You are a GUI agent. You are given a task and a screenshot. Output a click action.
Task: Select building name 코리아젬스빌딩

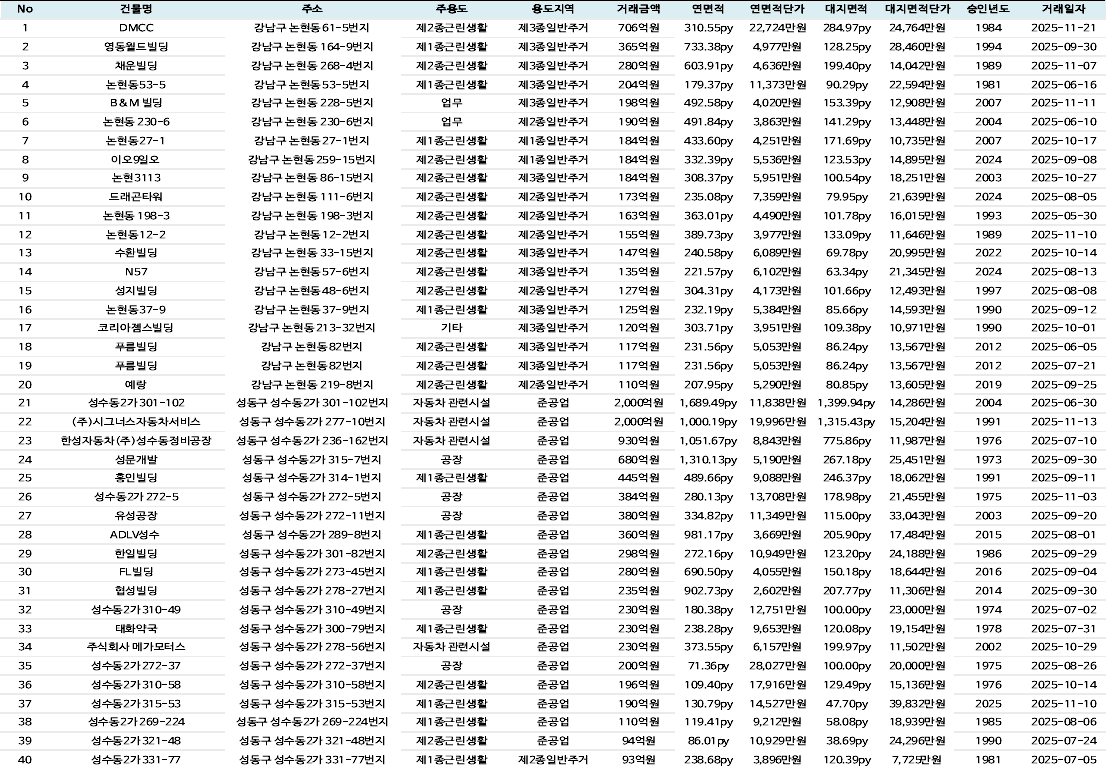pyautogui.click(x=136, y=328)
